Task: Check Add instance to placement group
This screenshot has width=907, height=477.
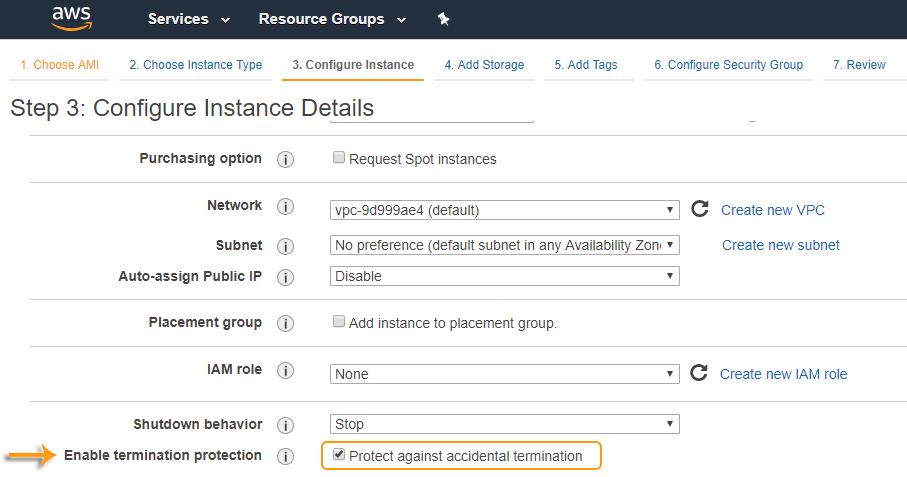Action: pos(339,322)
